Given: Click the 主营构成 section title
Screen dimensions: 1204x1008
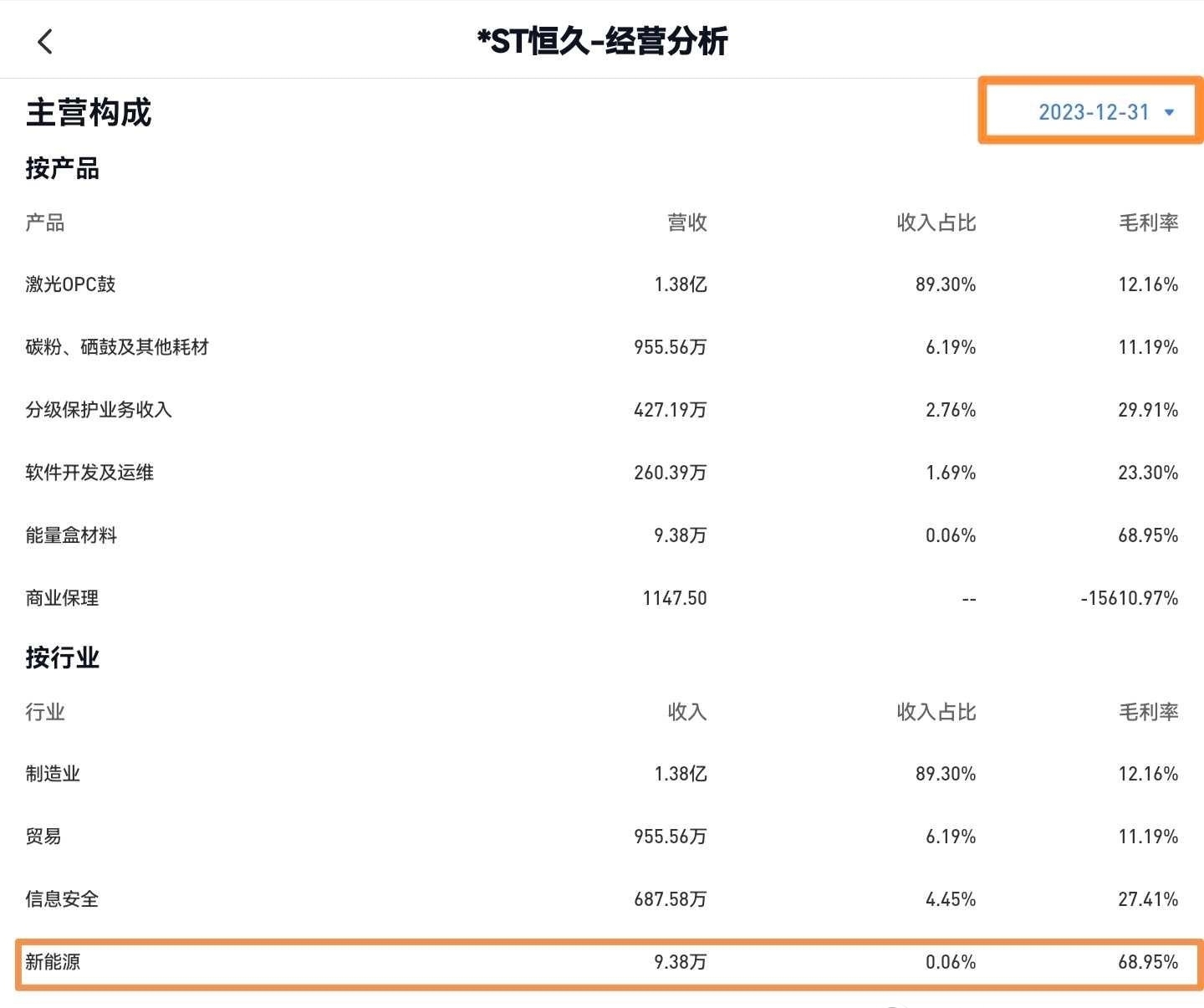Looking at the screenshot, I should coord(89,113).
